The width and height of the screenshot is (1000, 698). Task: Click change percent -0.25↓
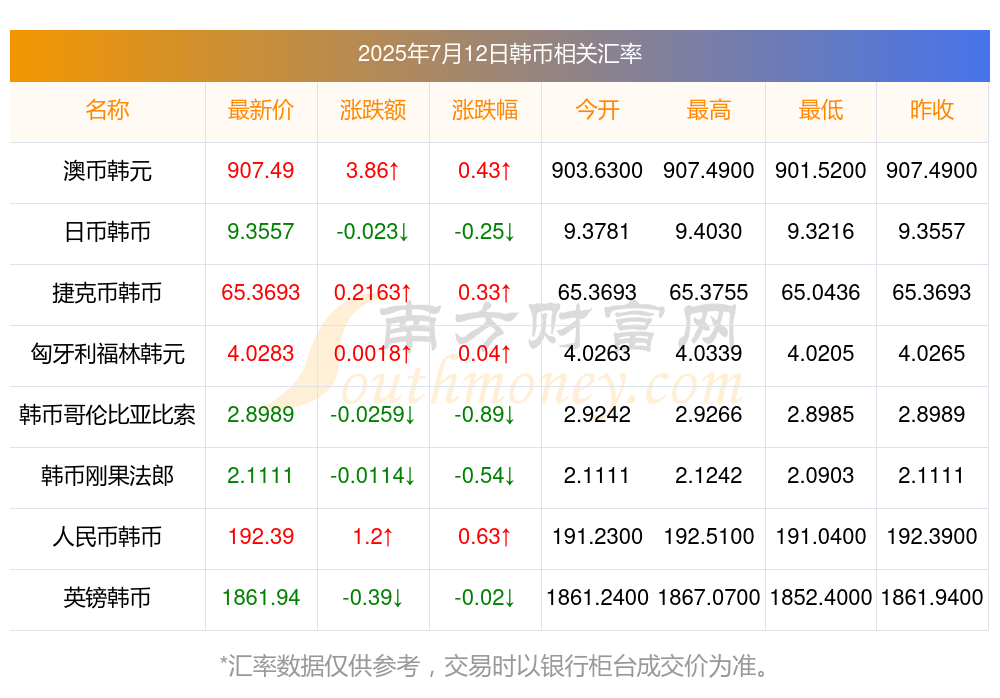tap(485, 231)
